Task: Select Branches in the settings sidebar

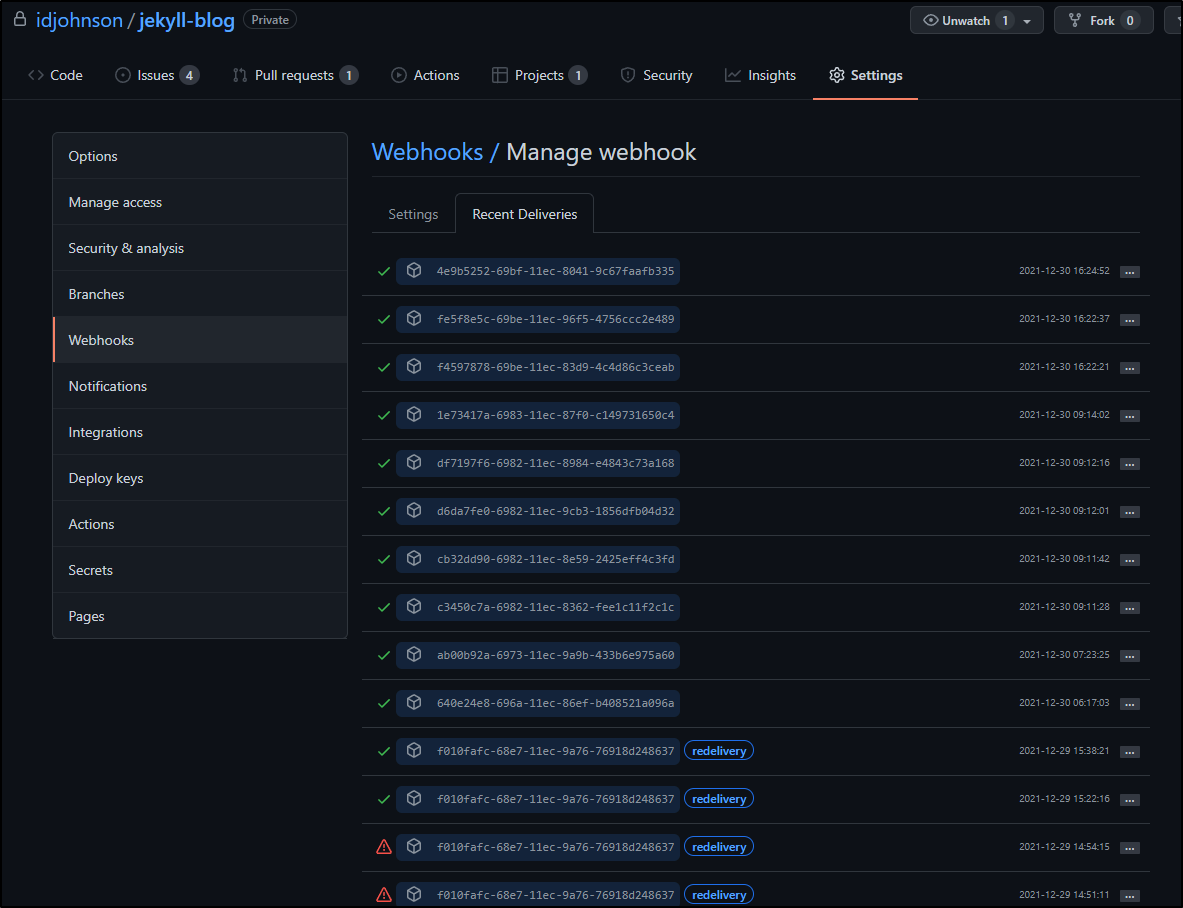Action: pyautogui.click(x=200, y=294)
